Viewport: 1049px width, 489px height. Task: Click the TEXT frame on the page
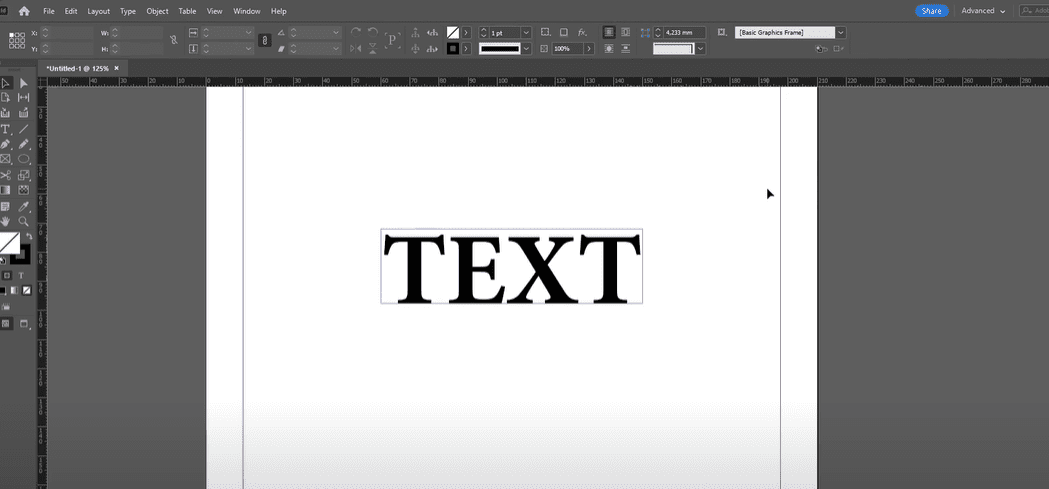[512, 266]
